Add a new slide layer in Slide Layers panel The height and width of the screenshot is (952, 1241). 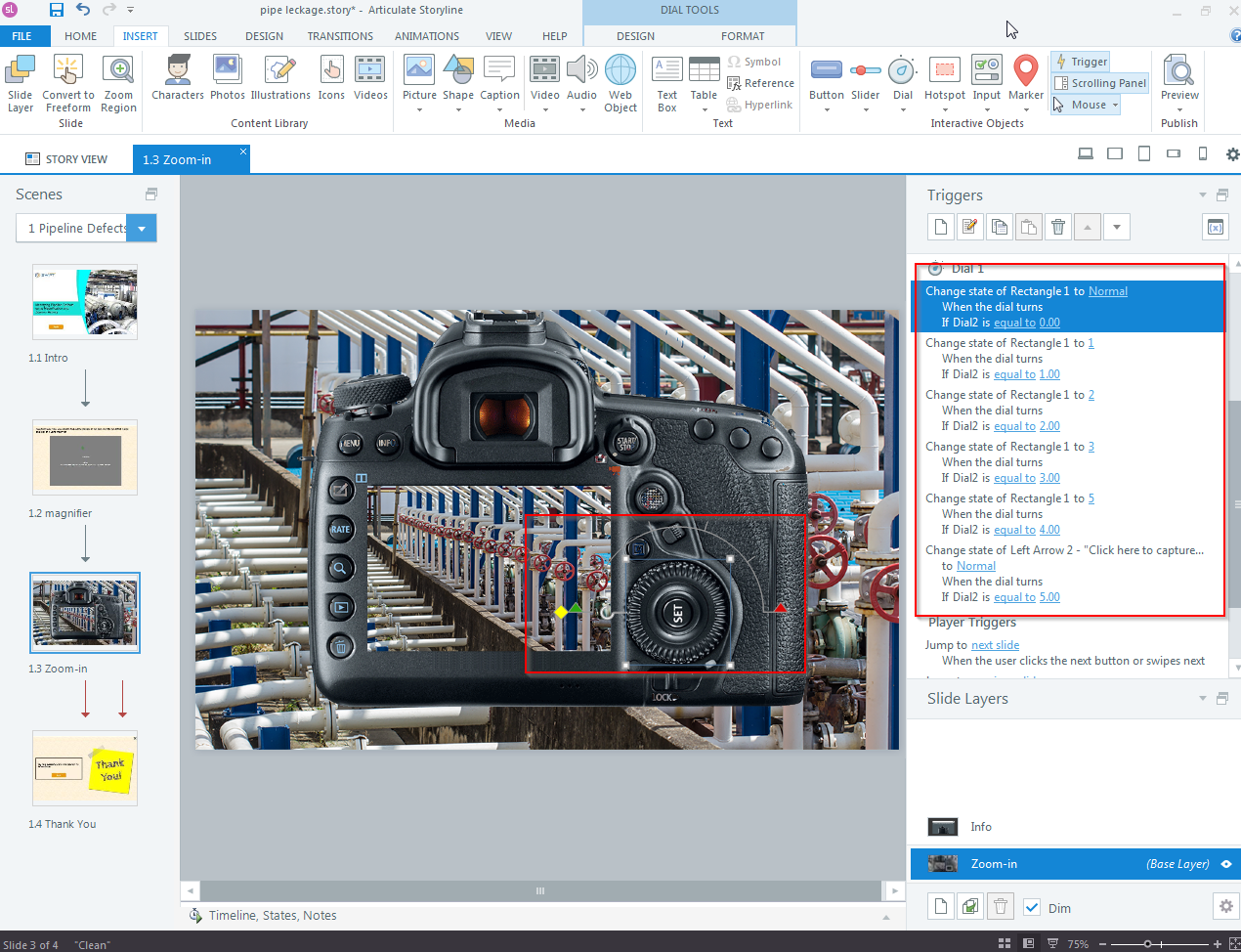(941, 907)
